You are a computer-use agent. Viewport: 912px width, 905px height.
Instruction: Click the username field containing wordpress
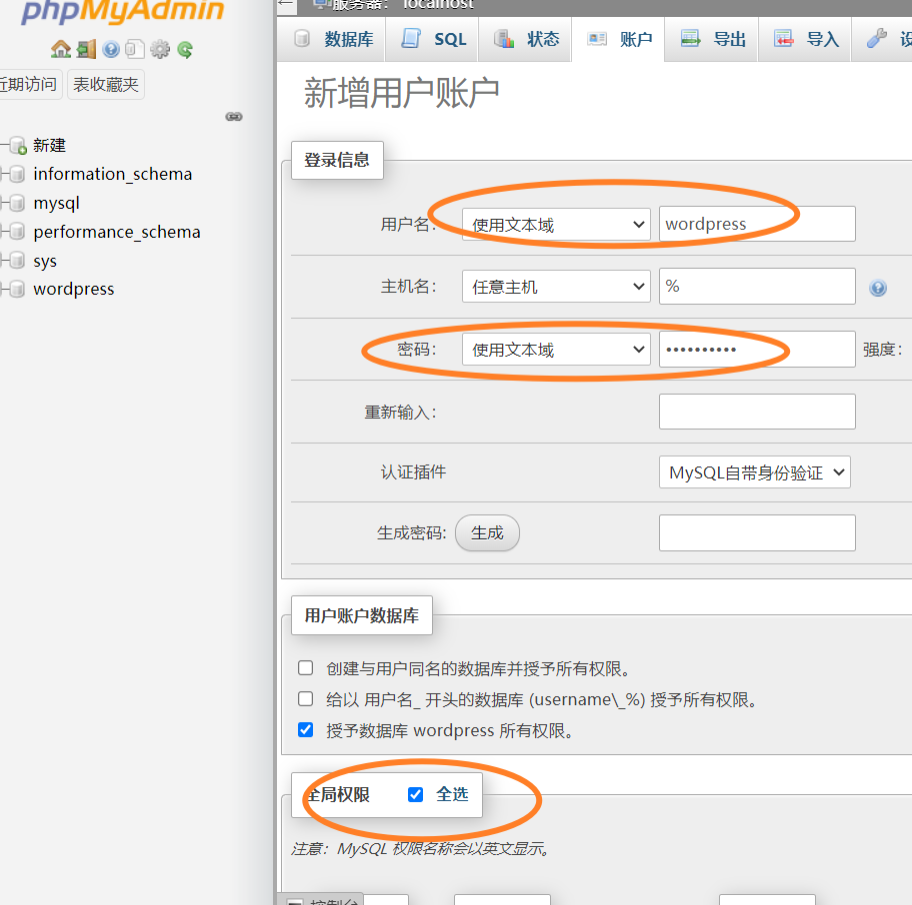757,224
